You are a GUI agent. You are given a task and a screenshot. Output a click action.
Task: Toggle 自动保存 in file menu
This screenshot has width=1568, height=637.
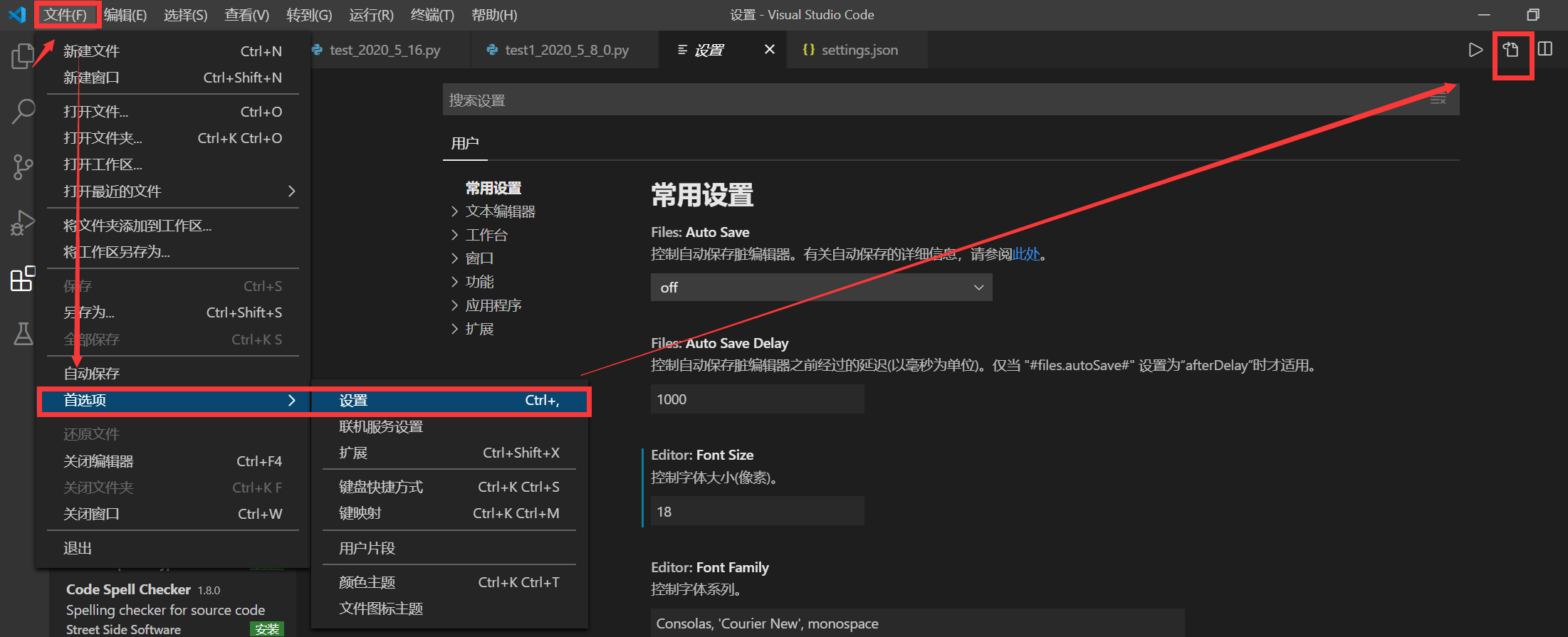[172, 373]
